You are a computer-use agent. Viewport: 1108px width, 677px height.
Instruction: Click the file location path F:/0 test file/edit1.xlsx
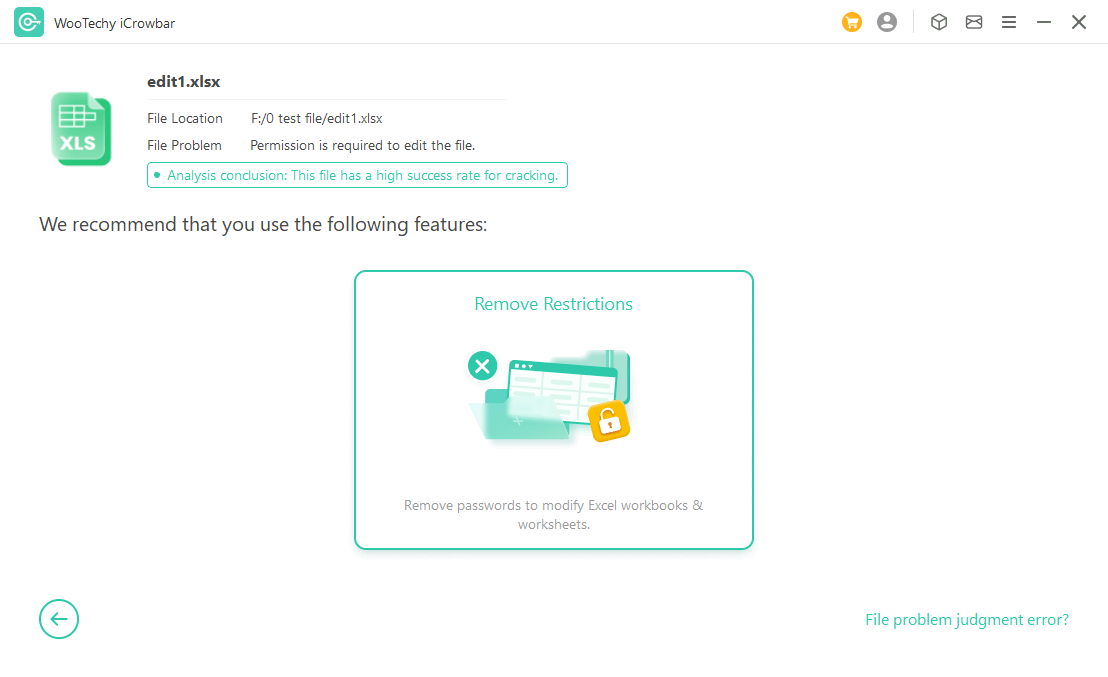point(316,118)
